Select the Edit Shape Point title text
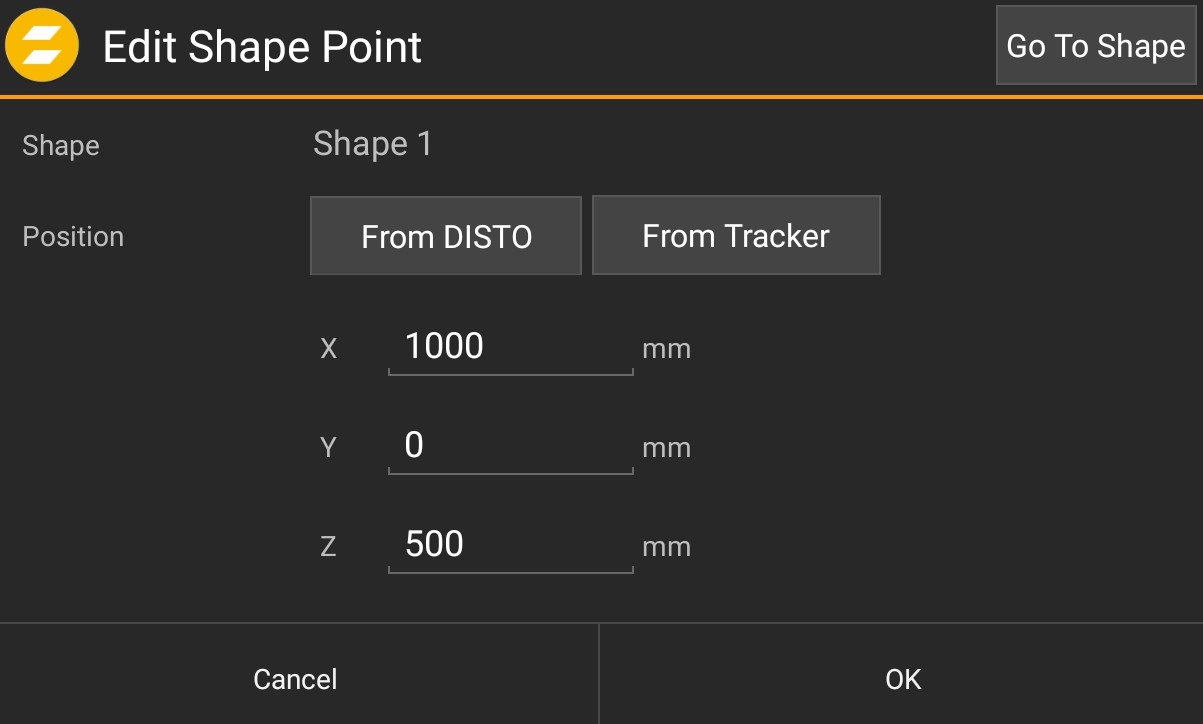The height and width of the screenshot is (724, 1203). point(264,46)
